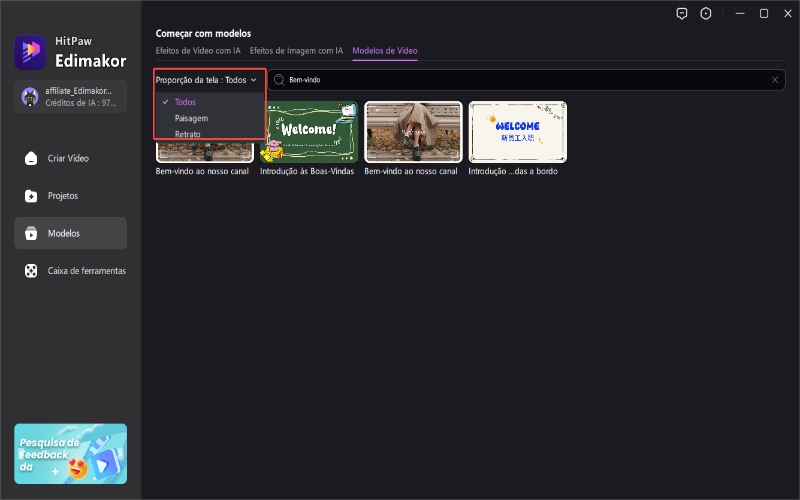Open Caixa de ferramentas film reel icon
This screenshot has height=500, width=800.
tap(31, 271)
